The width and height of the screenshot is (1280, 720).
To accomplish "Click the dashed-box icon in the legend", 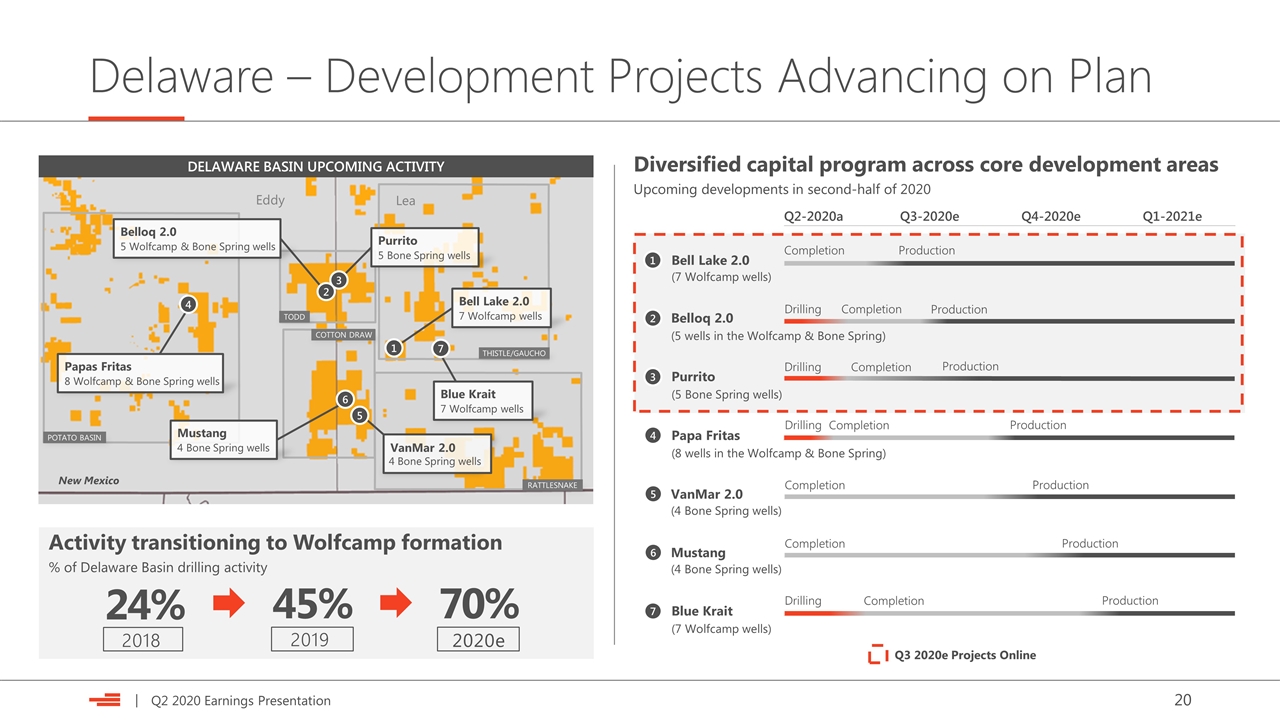I will (x=877, y=655).
